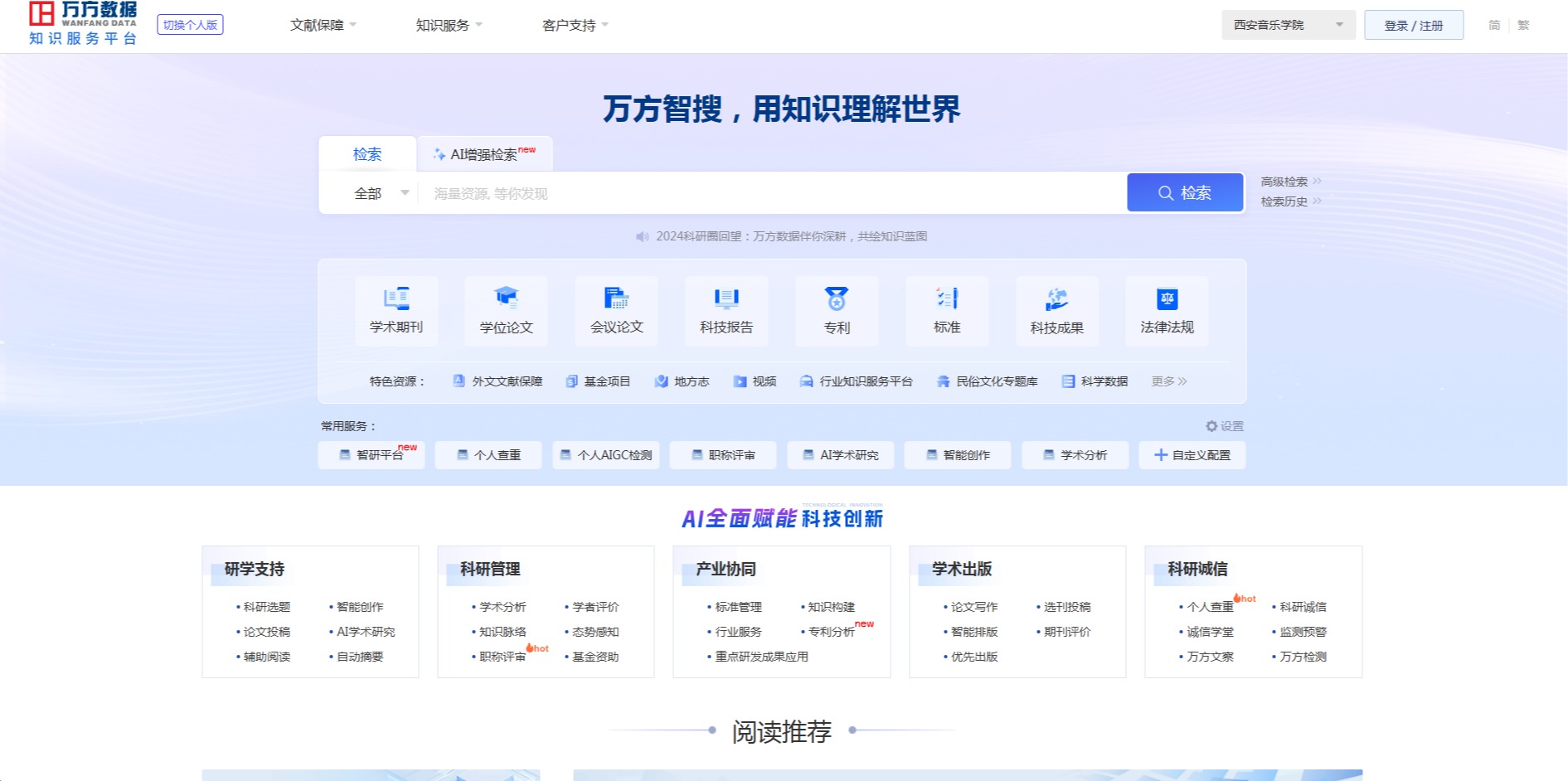This screenshot has width=1568, height=781.
Task: Click 切换个人版 to switch version
Action: click(x=190, y=25)
